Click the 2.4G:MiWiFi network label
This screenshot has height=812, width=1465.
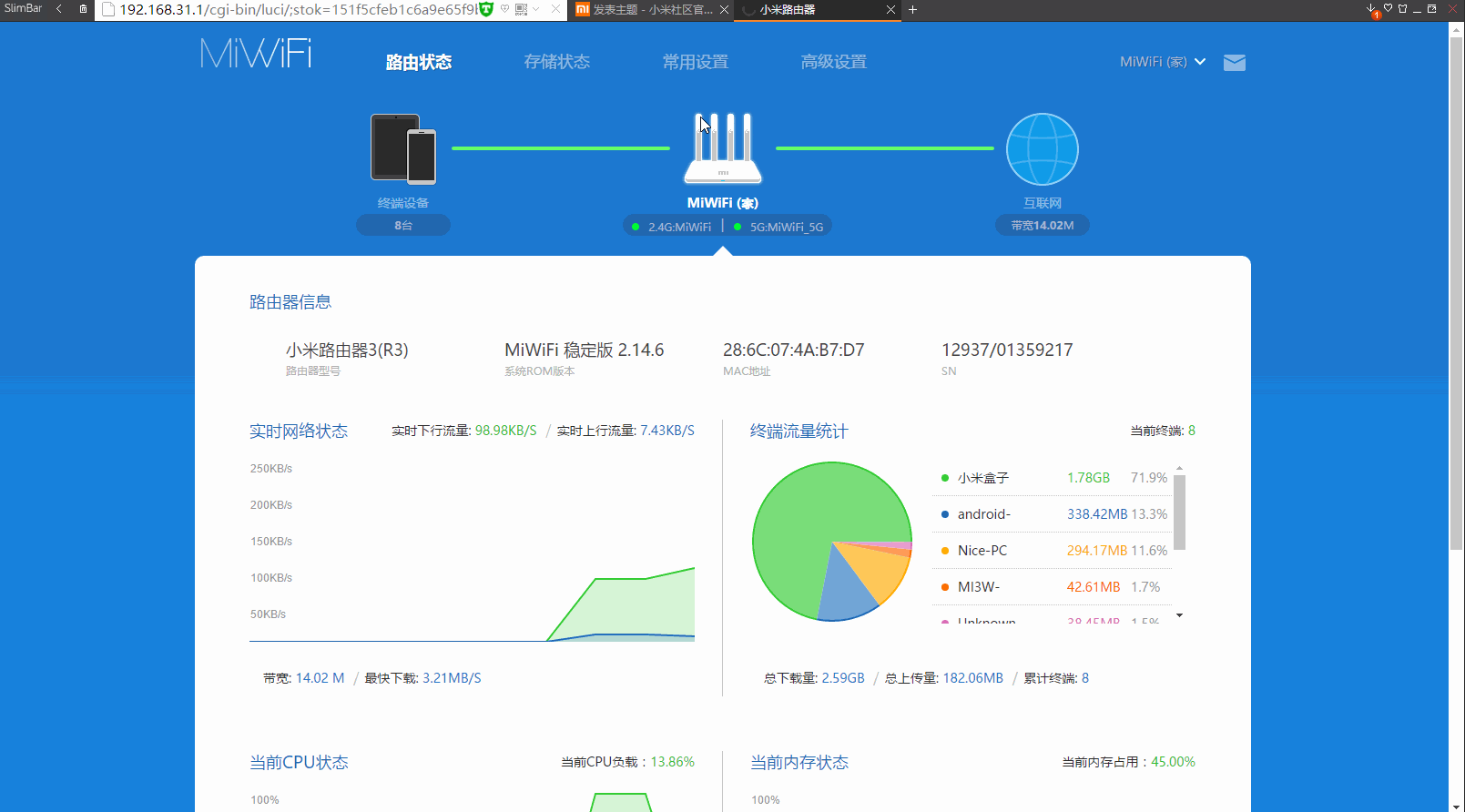tap(679, 227)
